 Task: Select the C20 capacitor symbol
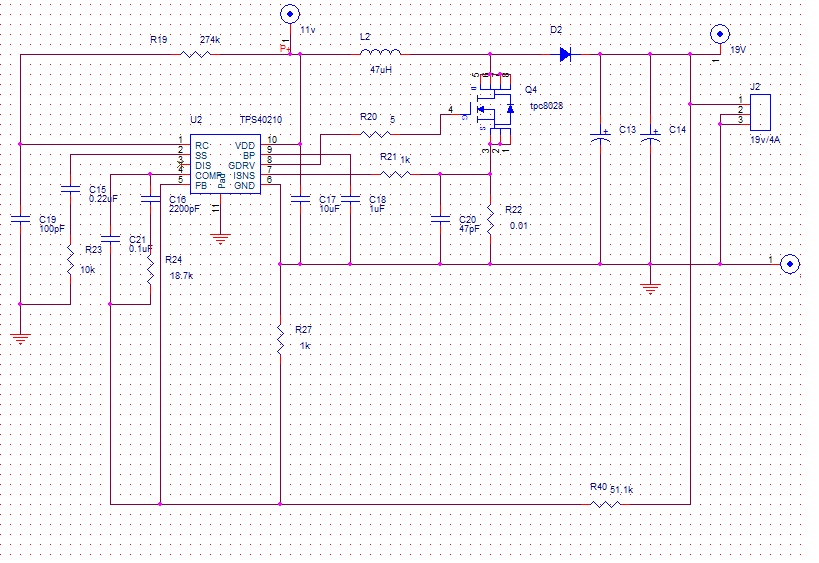tap(440, 219)
